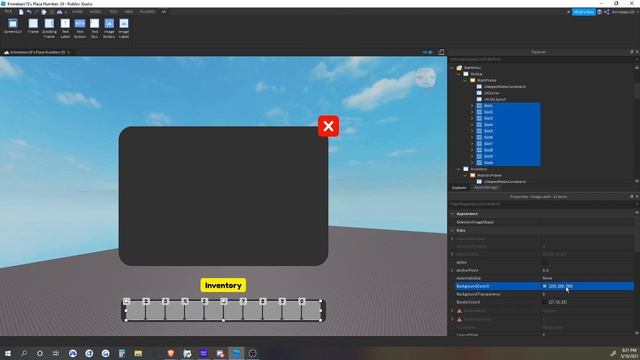Click the red X close button in viewport
640x360 pixels.
pos(329,126)
